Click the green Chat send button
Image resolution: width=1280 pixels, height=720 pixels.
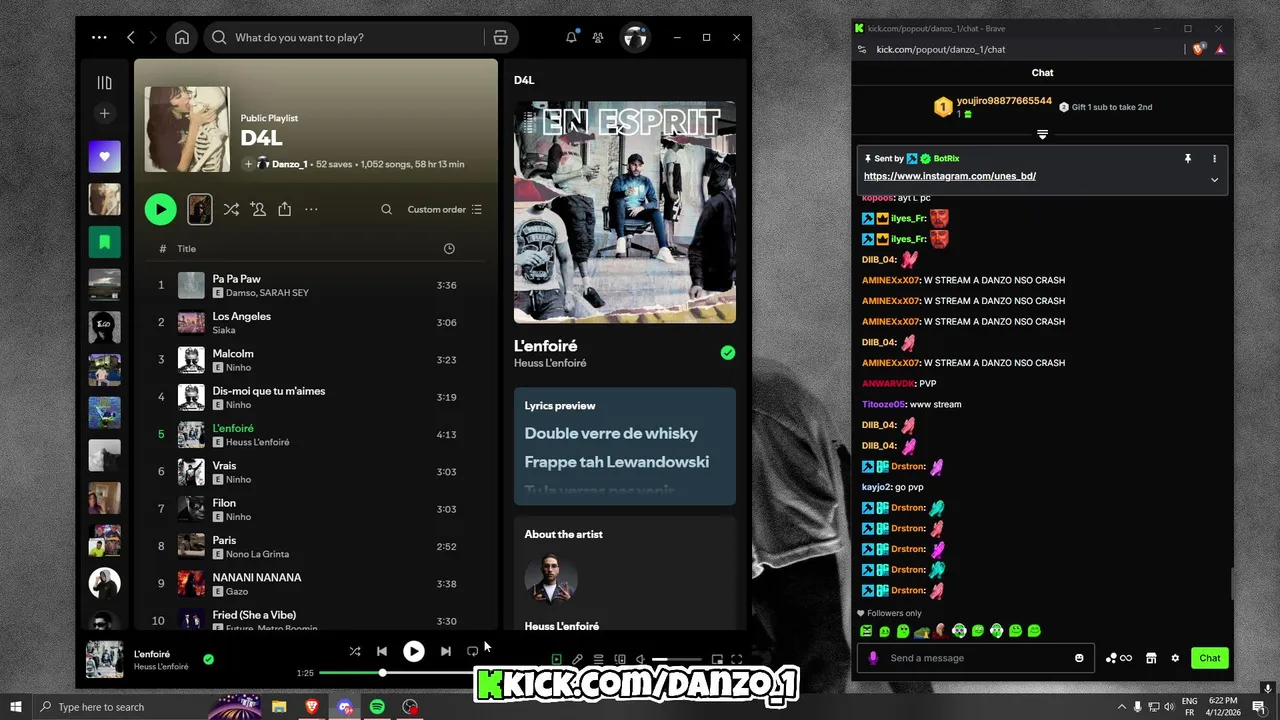[1210, 658]
